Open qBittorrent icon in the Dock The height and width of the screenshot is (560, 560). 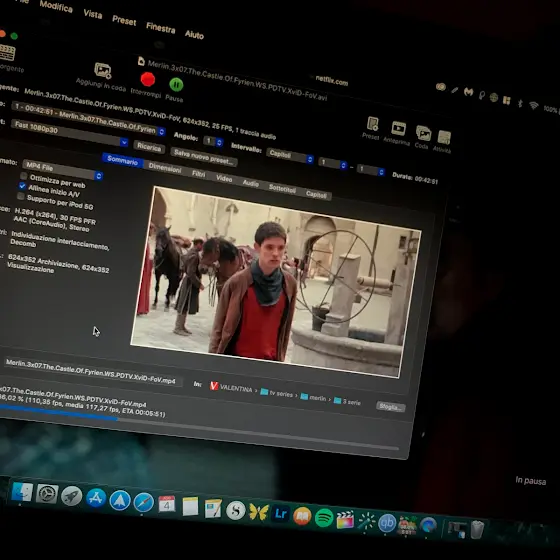pos(387,523)
